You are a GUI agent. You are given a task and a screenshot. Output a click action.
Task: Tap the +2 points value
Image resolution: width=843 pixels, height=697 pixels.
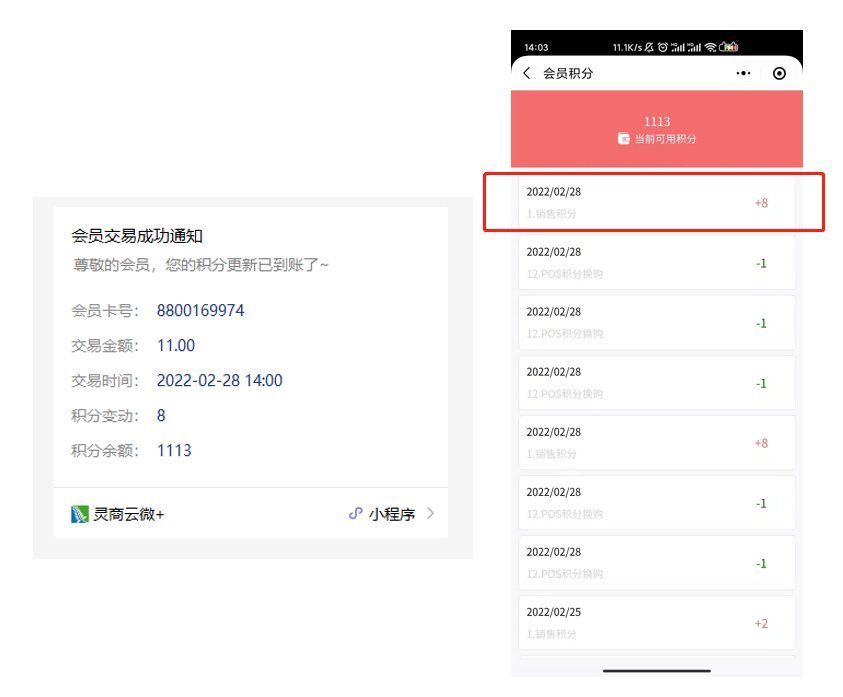tap(761, 623)
